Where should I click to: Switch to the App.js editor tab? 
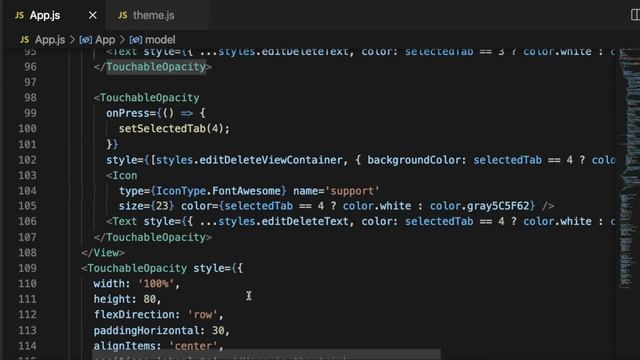[x=54, y=15]
